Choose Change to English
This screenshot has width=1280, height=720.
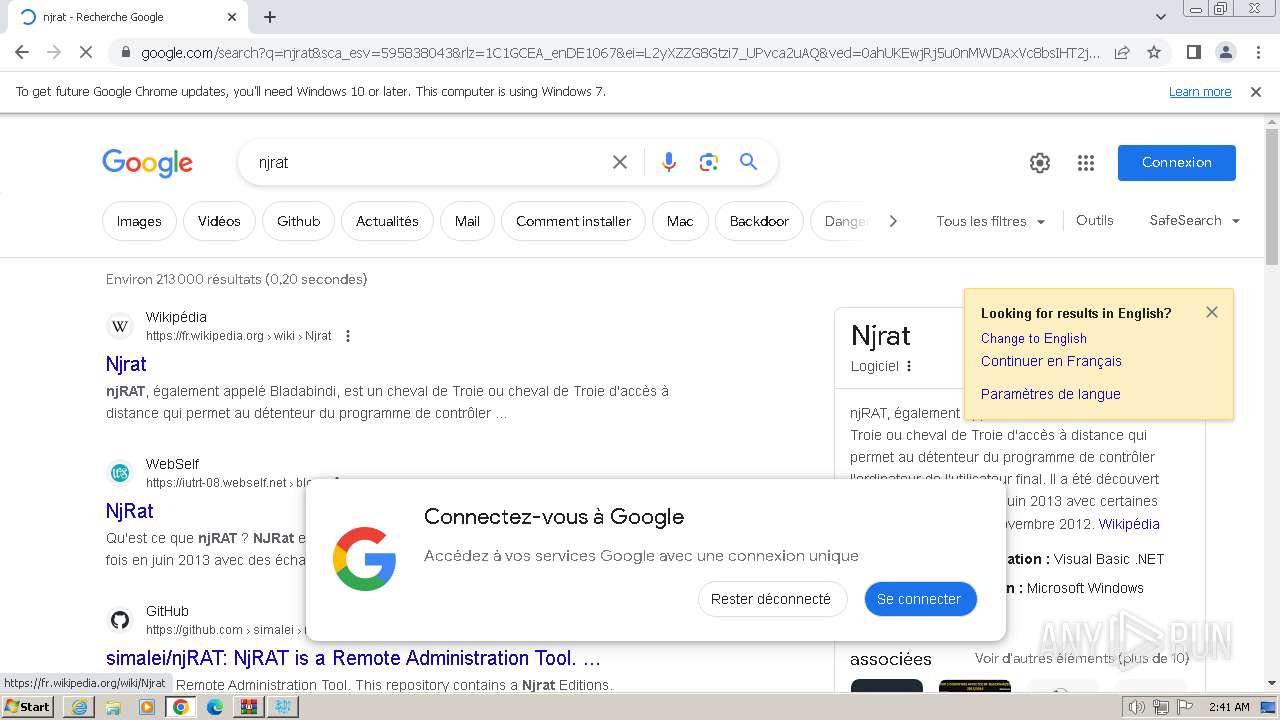(1033, 338)
